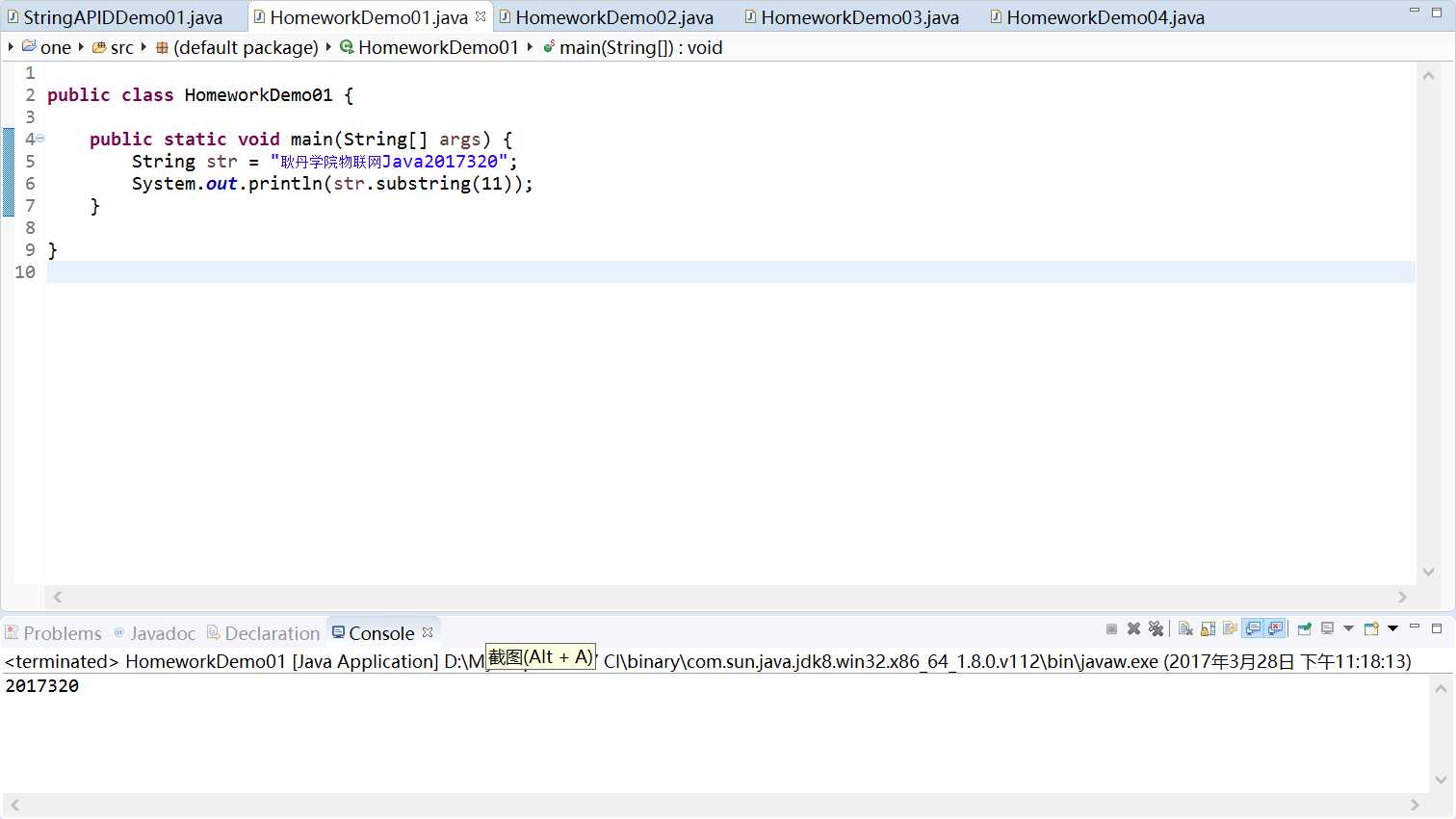
Task: Click the class icon beside HomeworkDemo01 breadcrumb
Action: point(347,46)
